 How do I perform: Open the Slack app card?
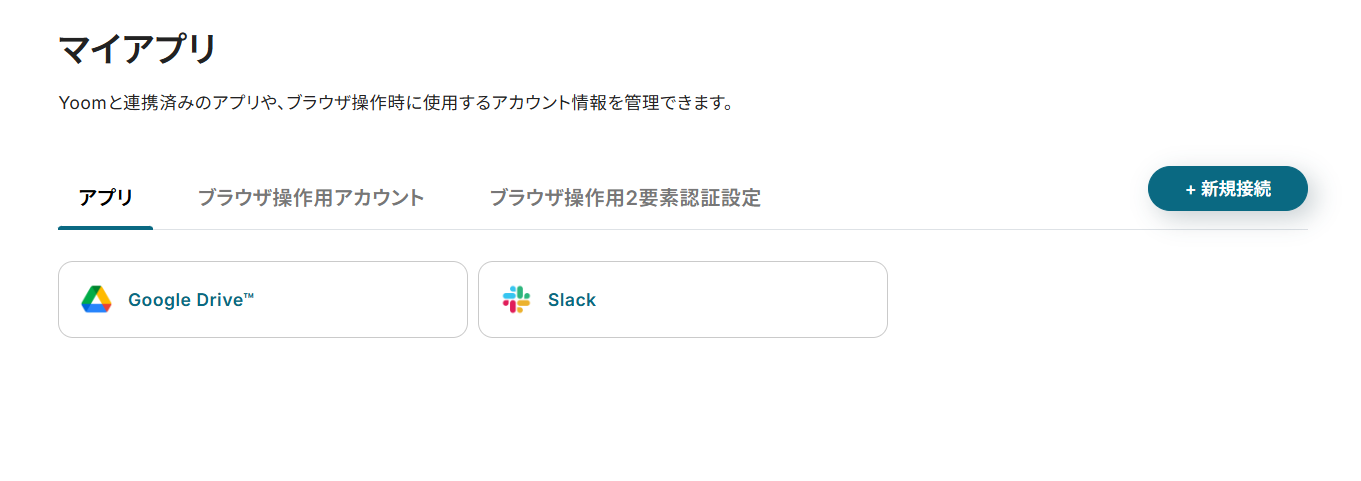(x=682, y=300)
